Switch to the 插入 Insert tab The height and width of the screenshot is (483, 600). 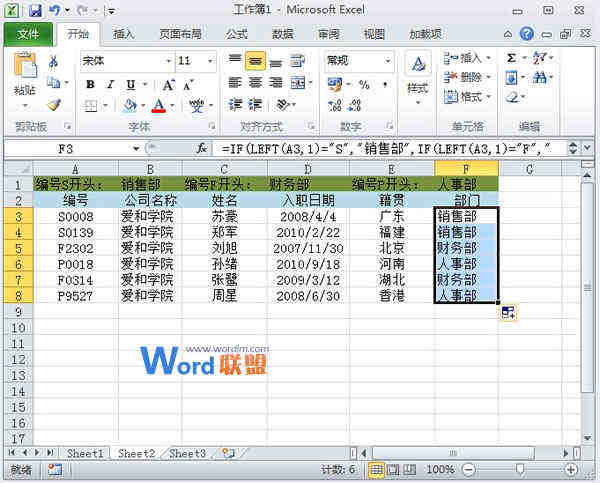point(123,34)
